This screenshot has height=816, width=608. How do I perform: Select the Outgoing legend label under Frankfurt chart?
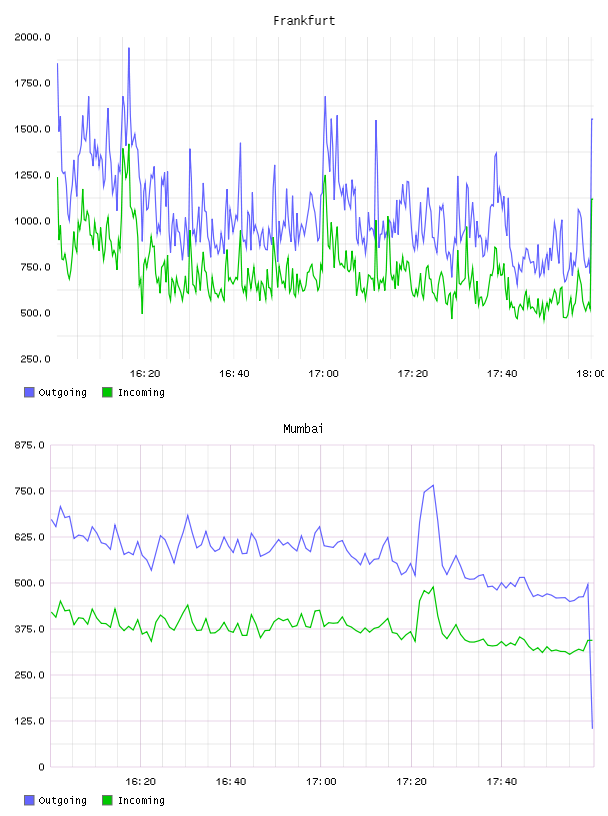[62, 393]
